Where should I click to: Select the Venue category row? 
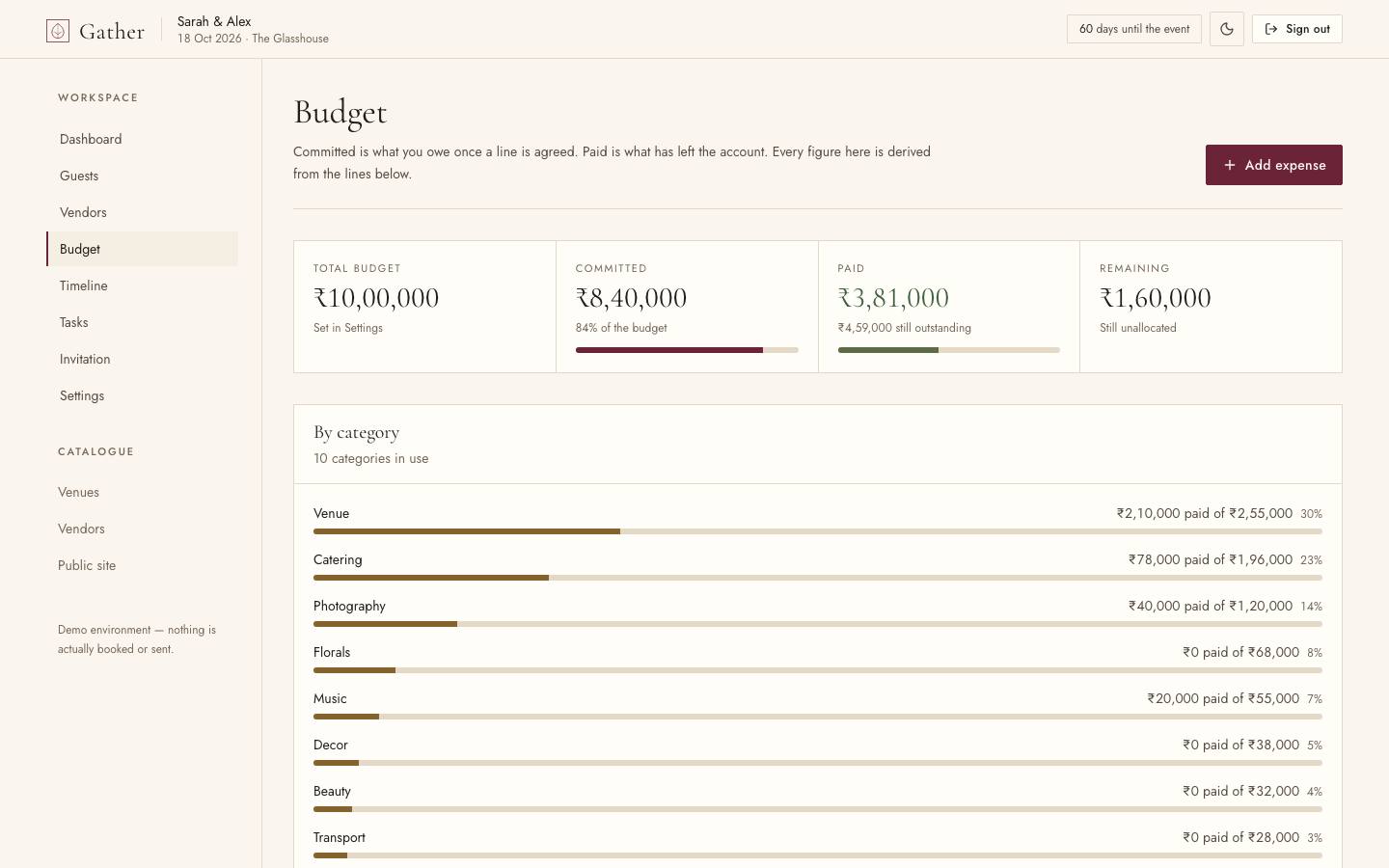pyautogui.click(x=818, y=521)
